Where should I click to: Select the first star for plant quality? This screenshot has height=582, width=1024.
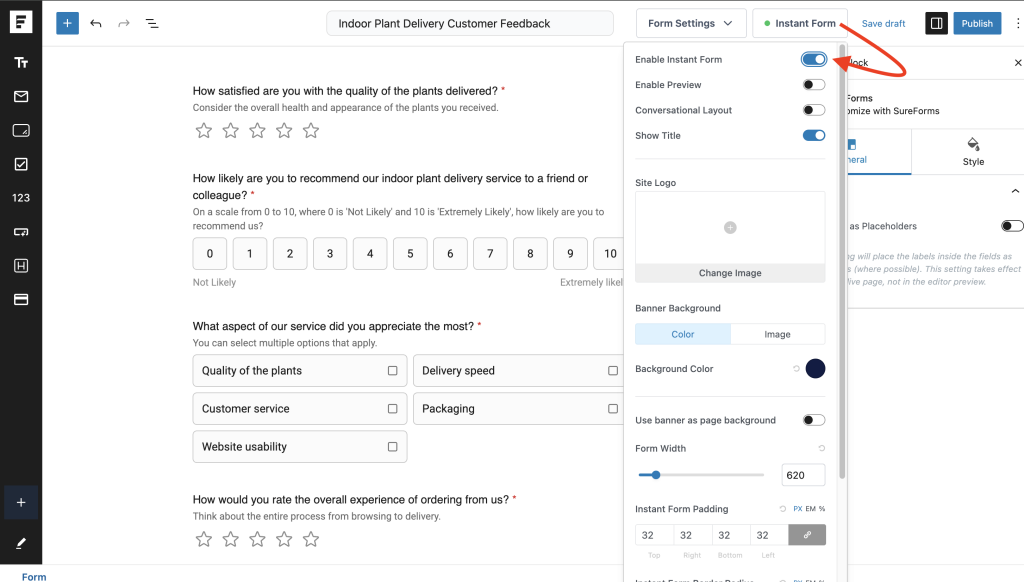click(204, 131)
